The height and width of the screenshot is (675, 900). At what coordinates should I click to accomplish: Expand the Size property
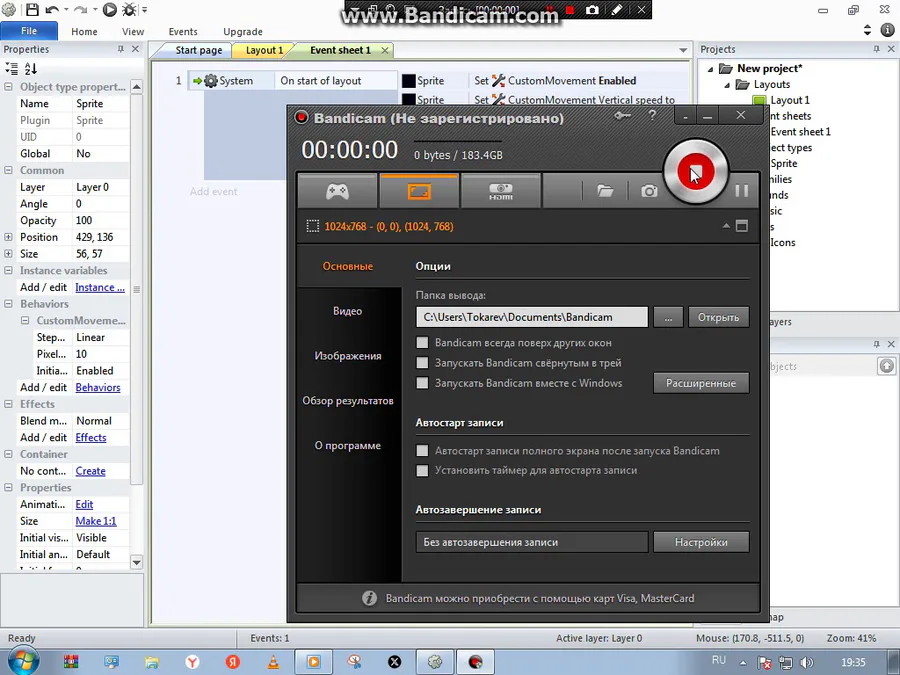(8, 253)
